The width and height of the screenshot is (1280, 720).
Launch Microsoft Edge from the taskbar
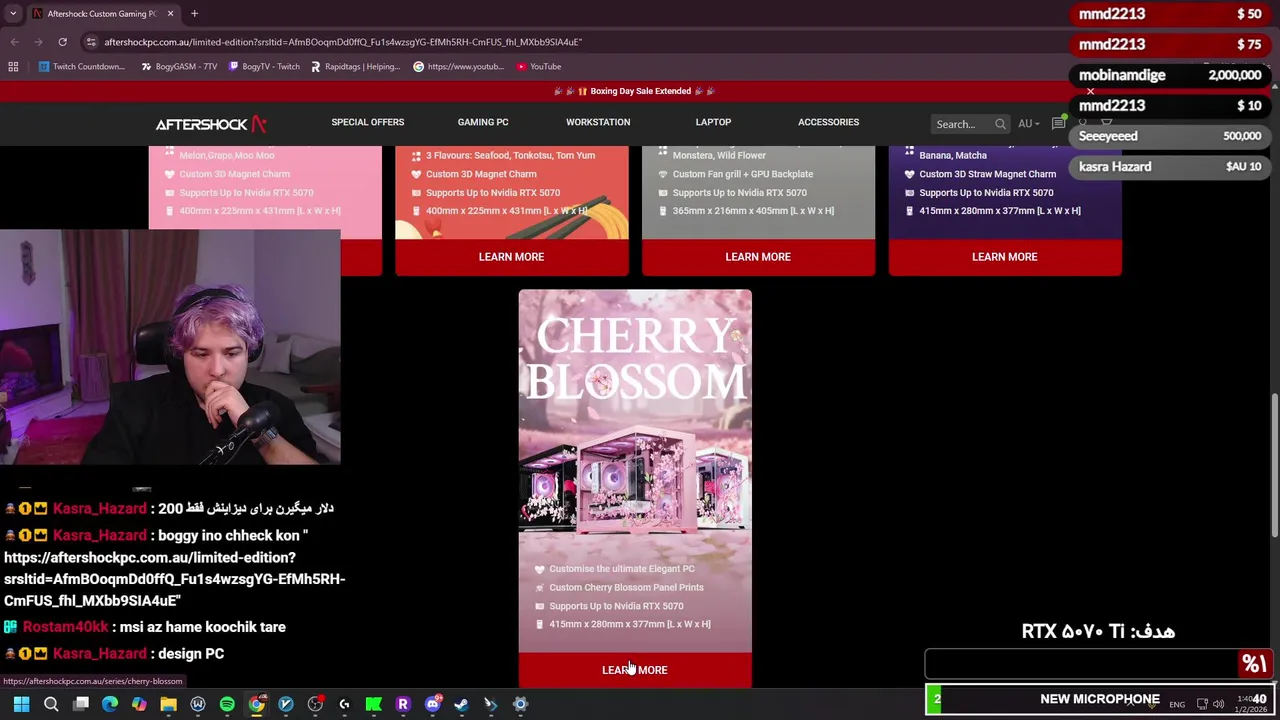(x=110, y=704)
